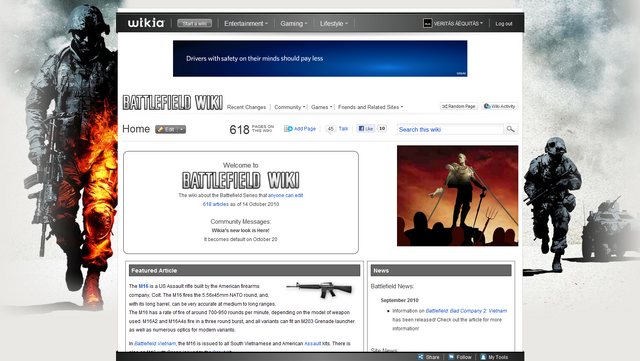Click the 618 articles link
Viewport: 640px width, 361px height.
(216, 204)
